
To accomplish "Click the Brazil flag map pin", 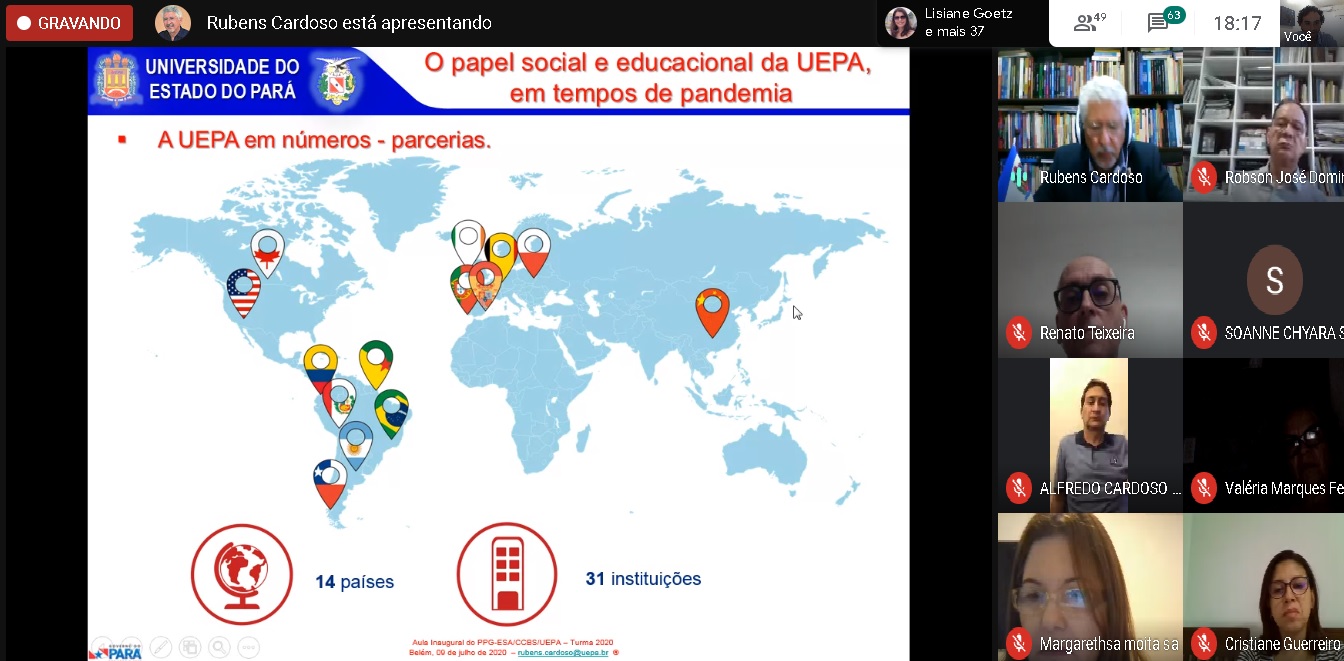I will point(391,410).
